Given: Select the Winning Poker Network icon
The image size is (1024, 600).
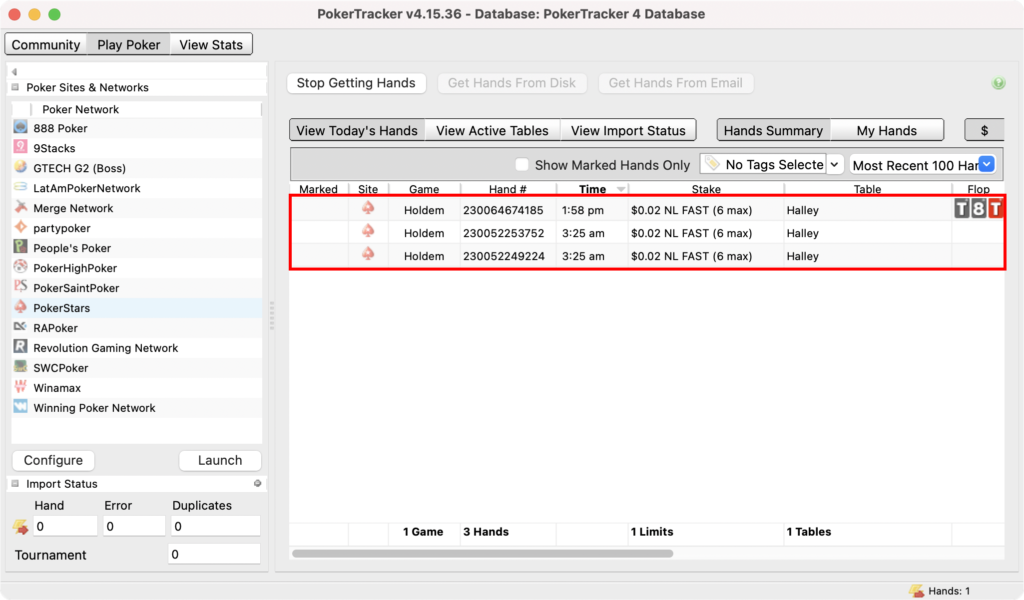Looking at the screenshot, I should pyautogui.click(x=20, y=407).
